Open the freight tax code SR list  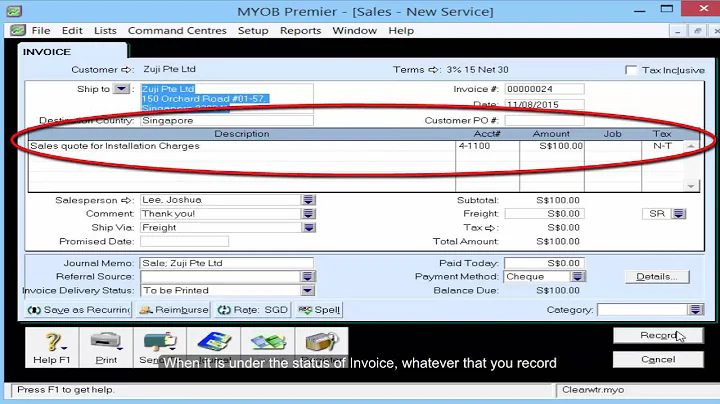679,213
